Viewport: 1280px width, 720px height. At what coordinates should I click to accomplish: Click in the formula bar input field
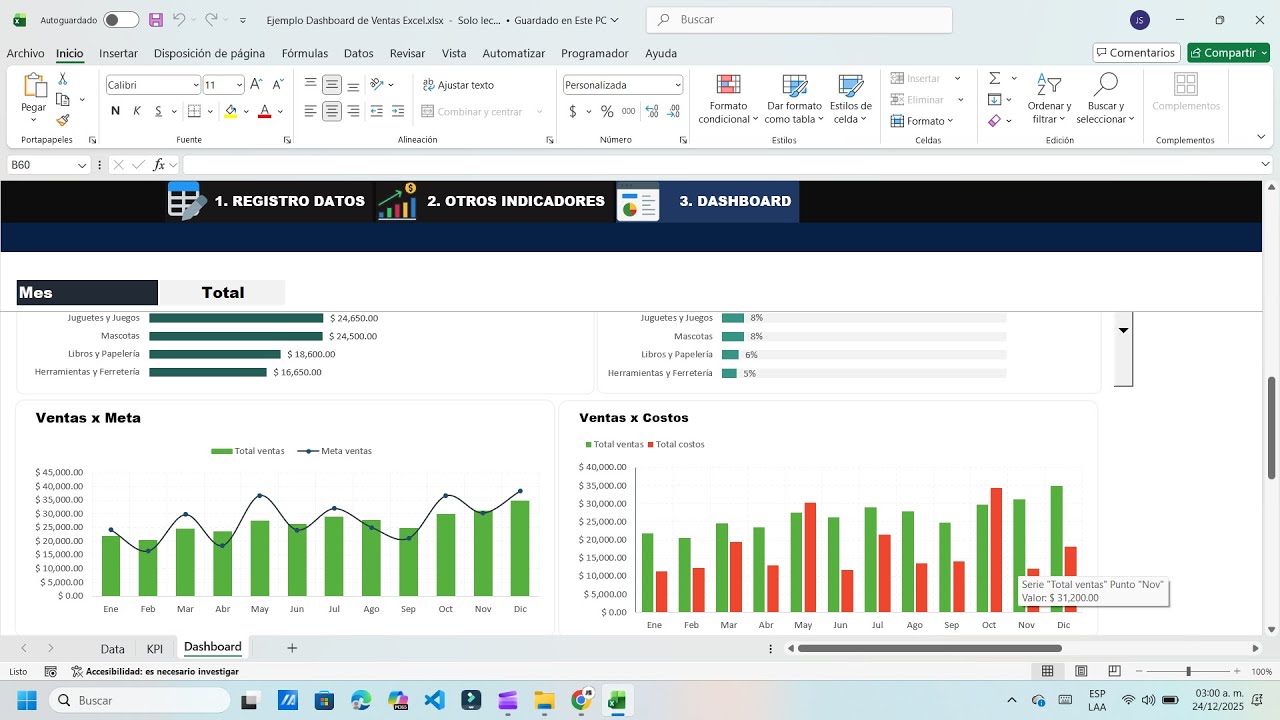click(x=720, y=165)
